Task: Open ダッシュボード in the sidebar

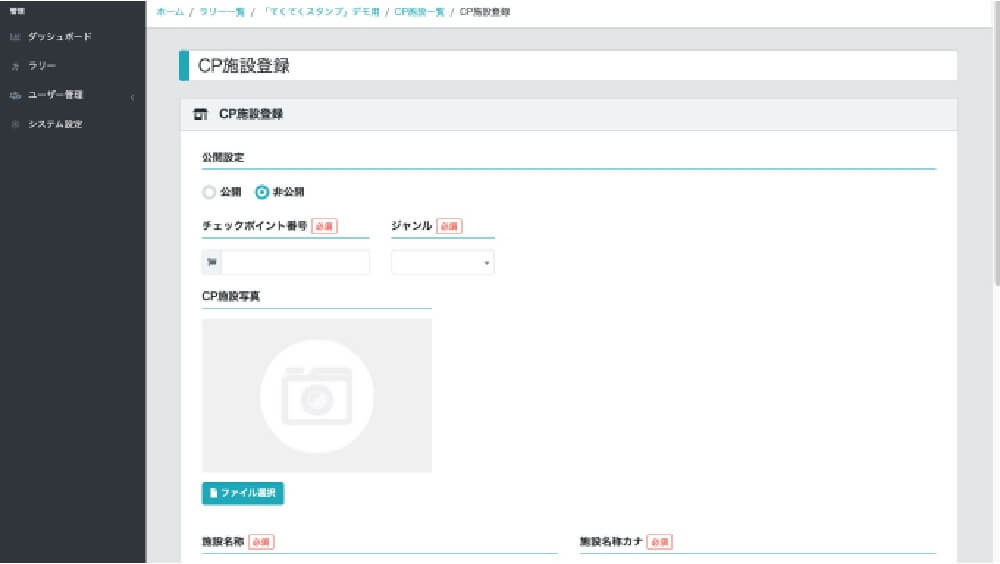Action: coord(59,36)
